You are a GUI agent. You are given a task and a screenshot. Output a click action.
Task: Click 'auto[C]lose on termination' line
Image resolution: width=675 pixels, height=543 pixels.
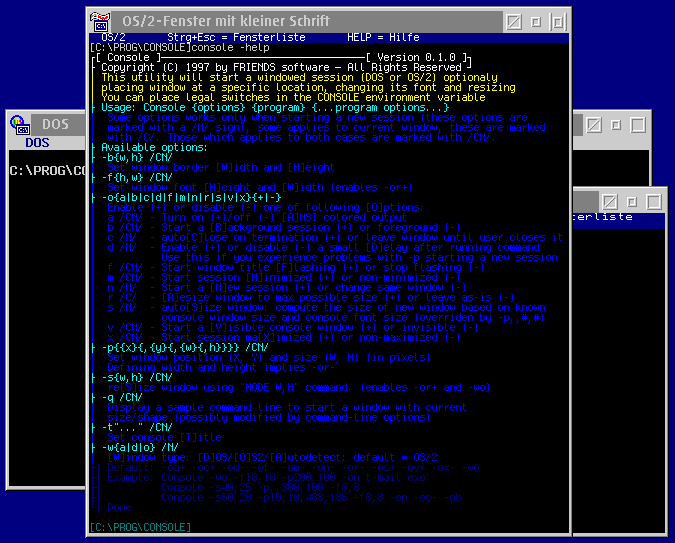[x=335, y=238]
